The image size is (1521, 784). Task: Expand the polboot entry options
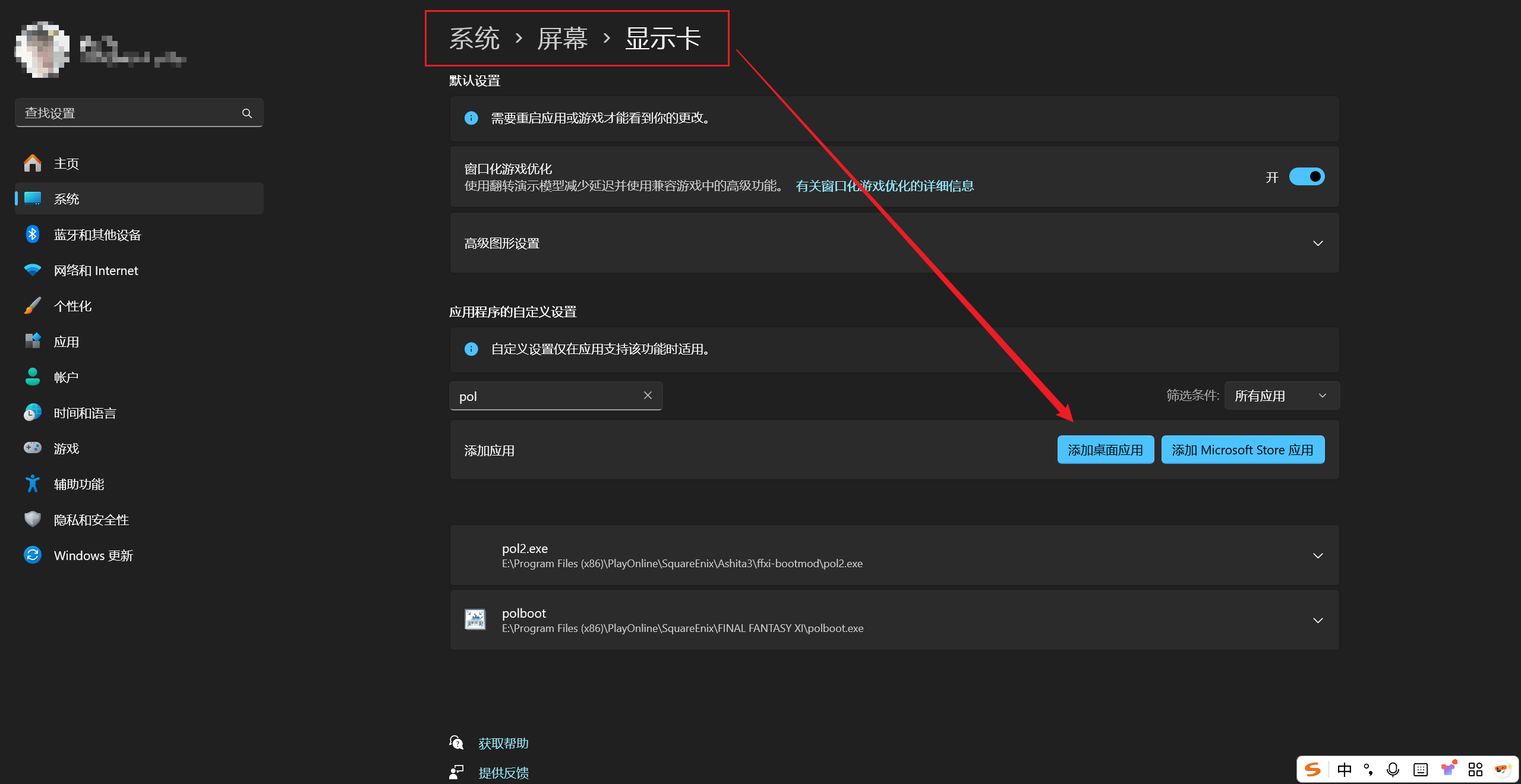point(1318,620)
